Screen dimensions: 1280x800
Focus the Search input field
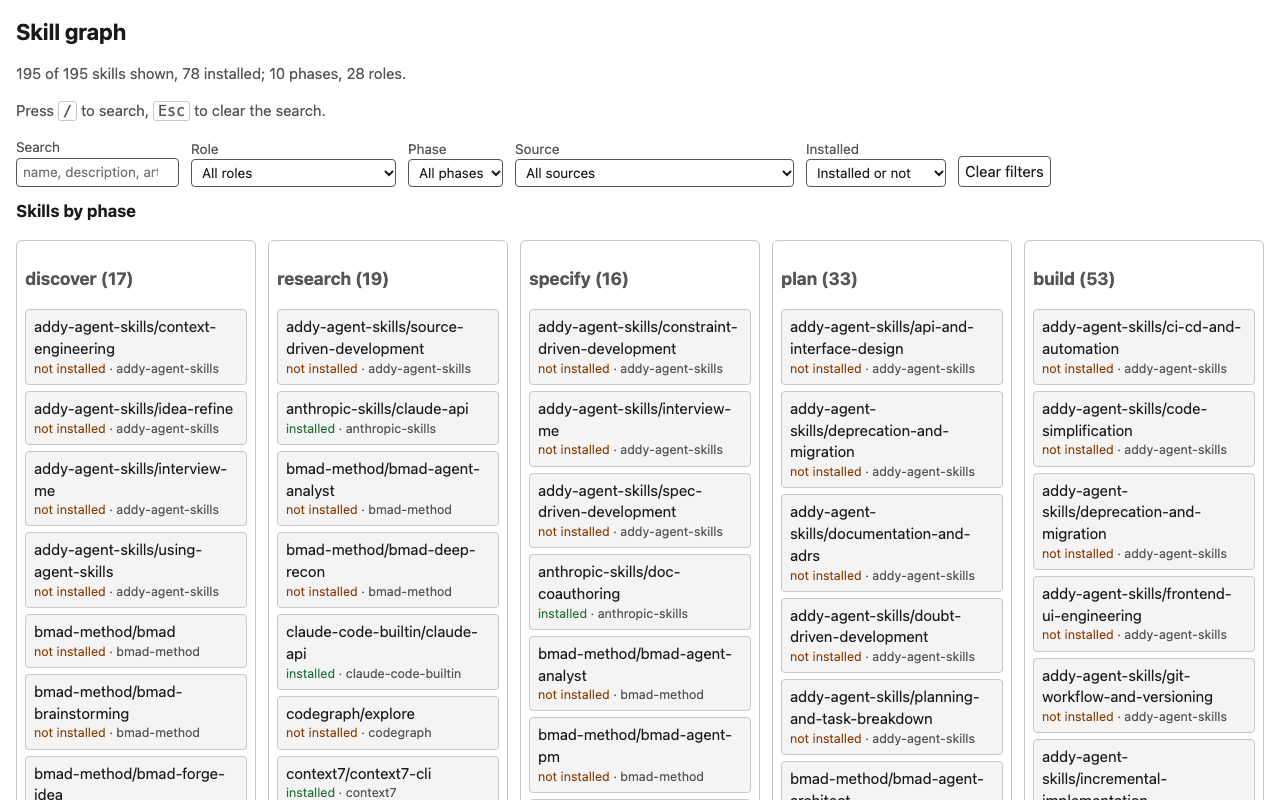coord(97,172)
